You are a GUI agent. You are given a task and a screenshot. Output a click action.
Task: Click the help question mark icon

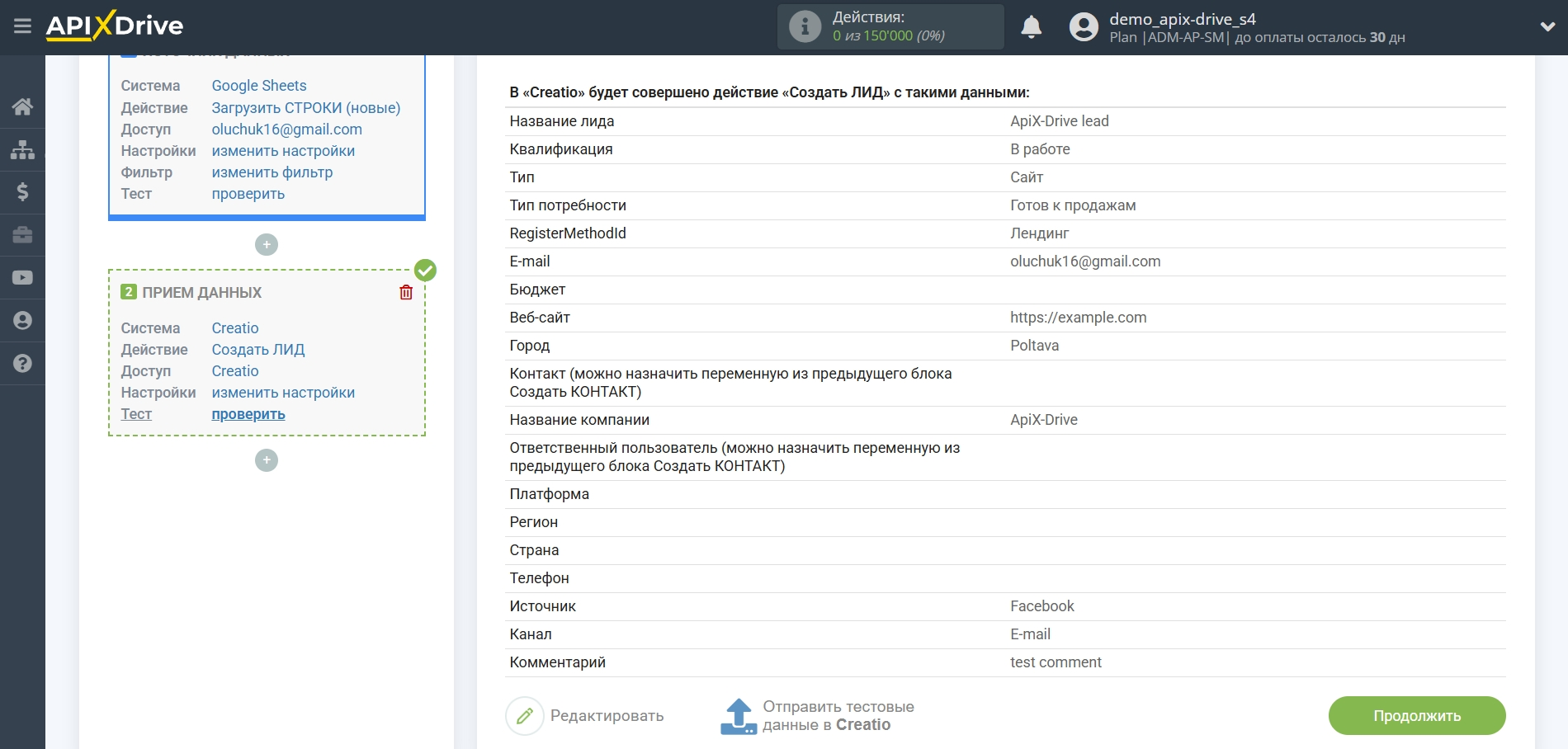pyautogui.click(x=22, y=364)
